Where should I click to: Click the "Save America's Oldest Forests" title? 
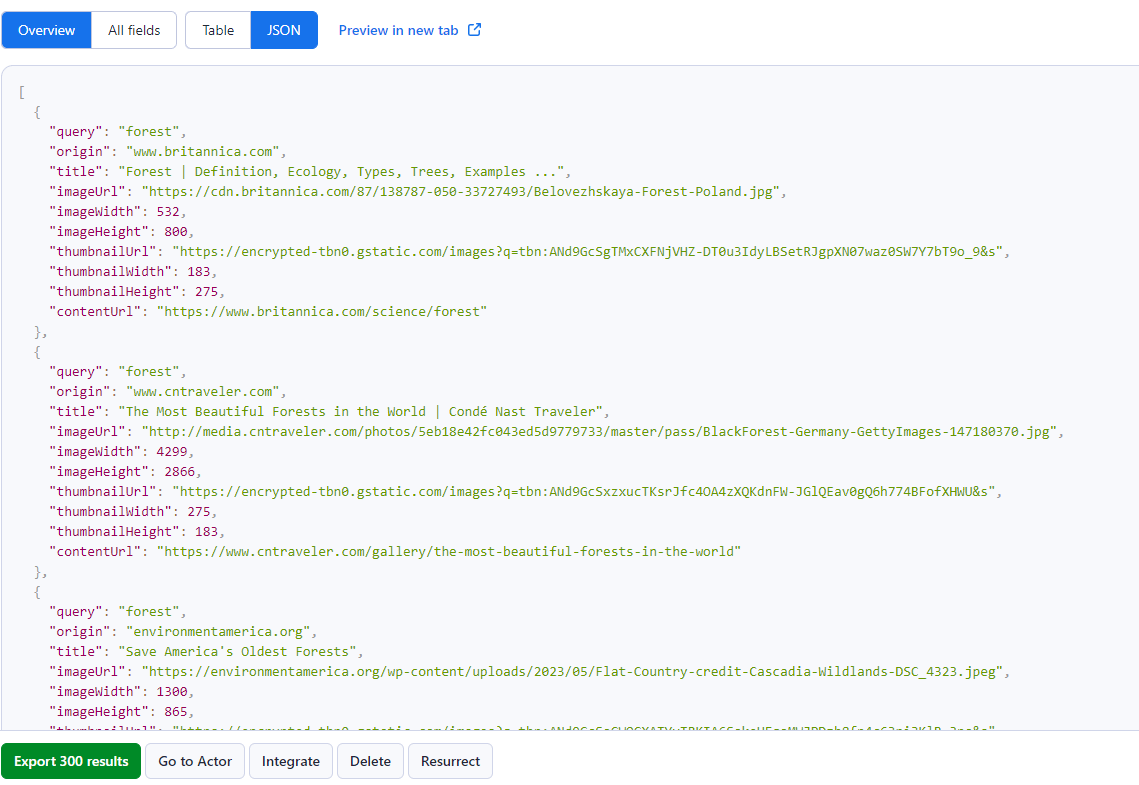238,651
